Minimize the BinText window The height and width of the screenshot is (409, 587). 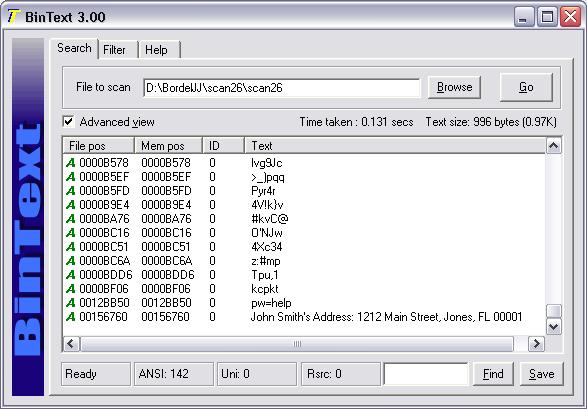(524, 17)
